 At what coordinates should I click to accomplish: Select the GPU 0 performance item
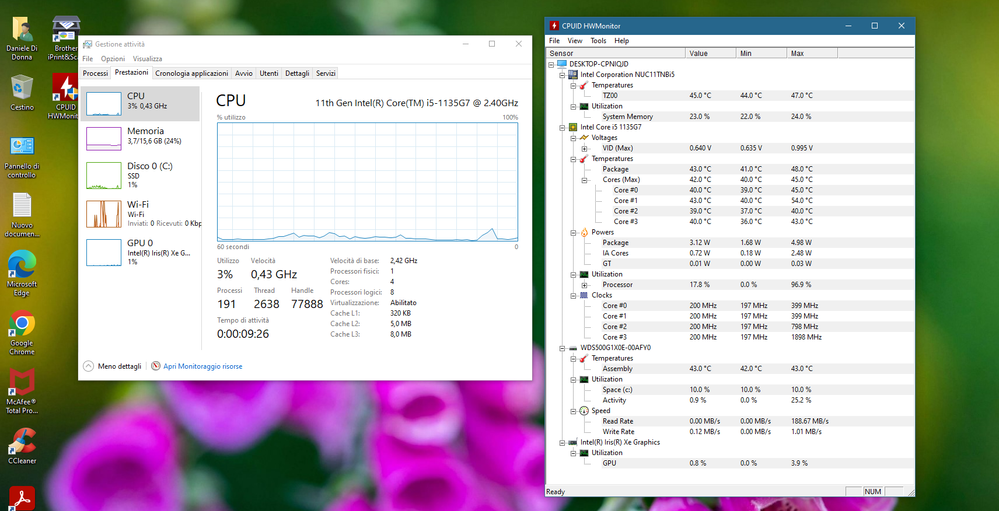pyautogui.click(x=140, y=252)
